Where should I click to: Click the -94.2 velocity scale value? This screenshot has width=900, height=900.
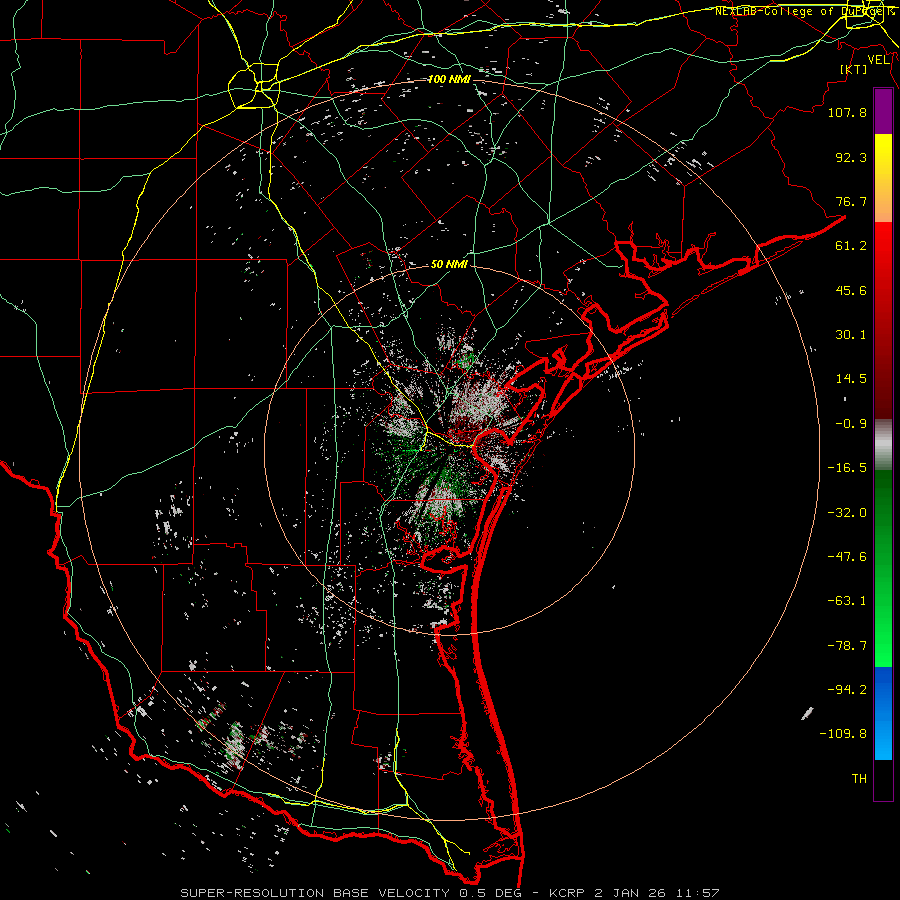point(847,690)
